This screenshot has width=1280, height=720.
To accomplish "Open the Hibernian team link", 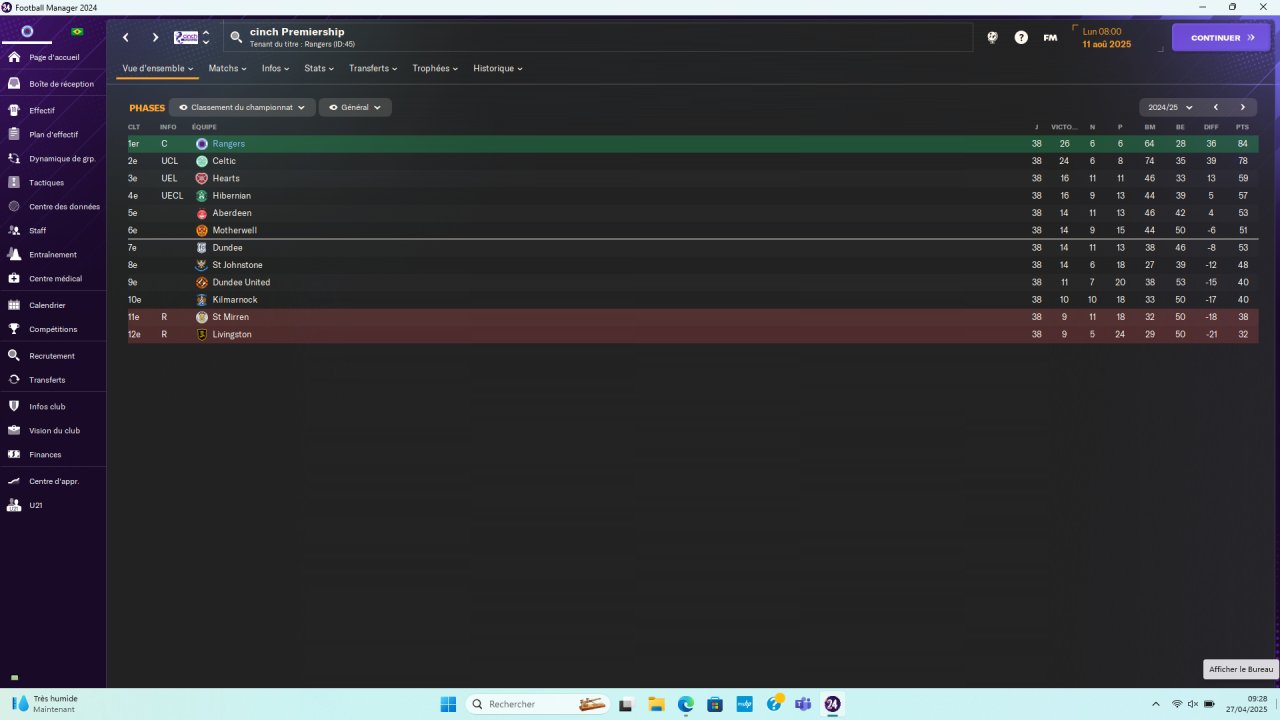I will pyautogui.click(x=231, y=196).
